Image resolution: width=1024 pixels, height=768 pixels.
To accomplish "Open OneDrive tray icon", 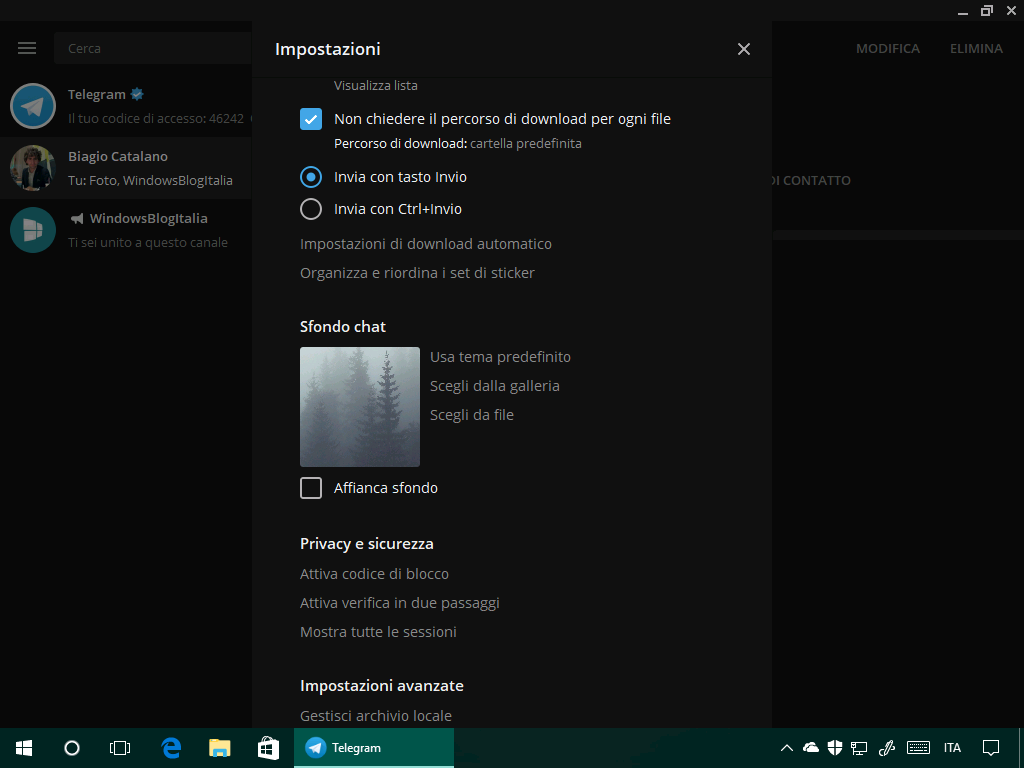I will click(810, 748).
